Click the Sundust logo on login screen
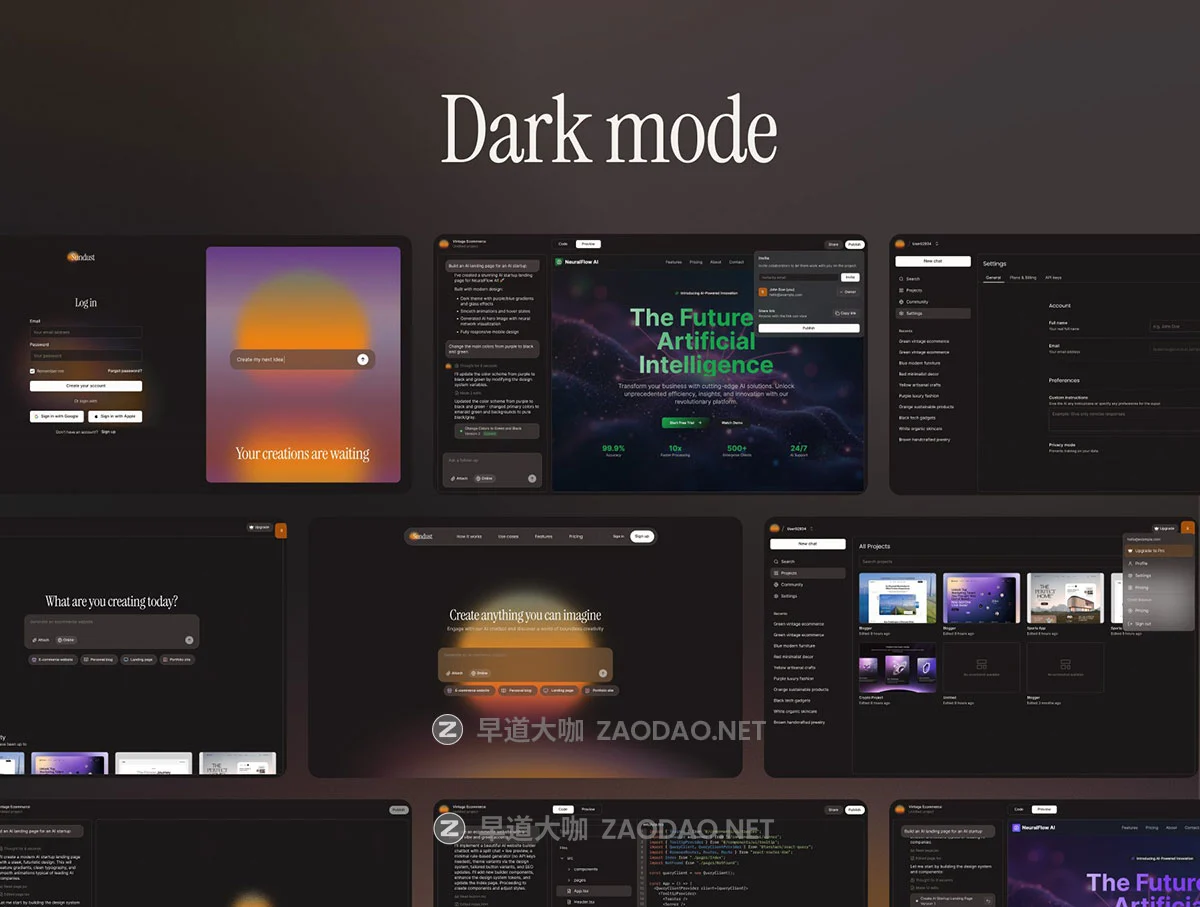 82,257
